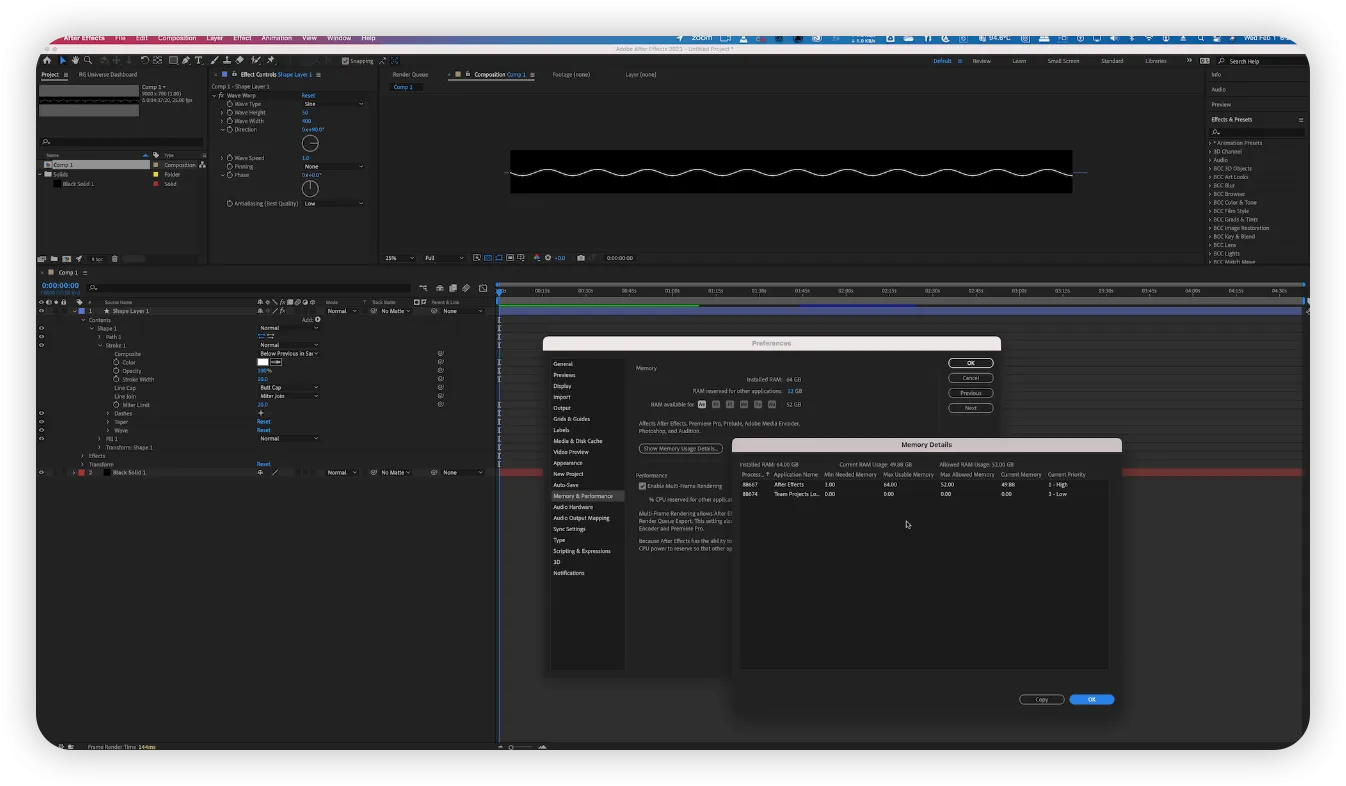
Task: Collapse the Solids folder in Project
Action: pos(40,175)
